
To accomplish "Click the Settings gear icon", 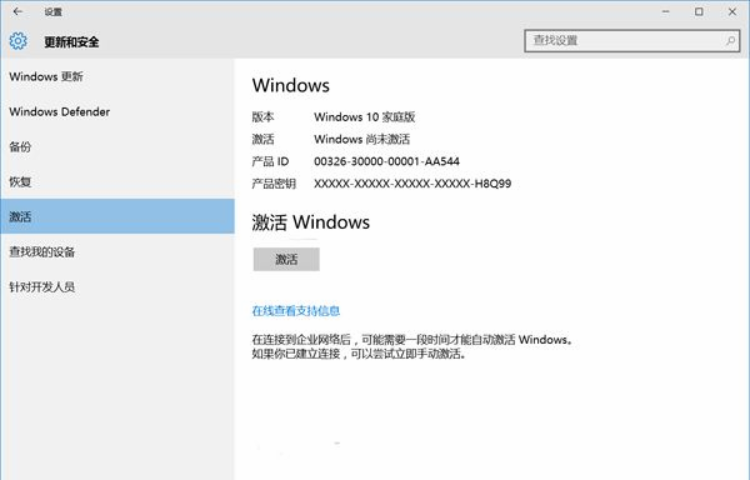I will (18, 41).
